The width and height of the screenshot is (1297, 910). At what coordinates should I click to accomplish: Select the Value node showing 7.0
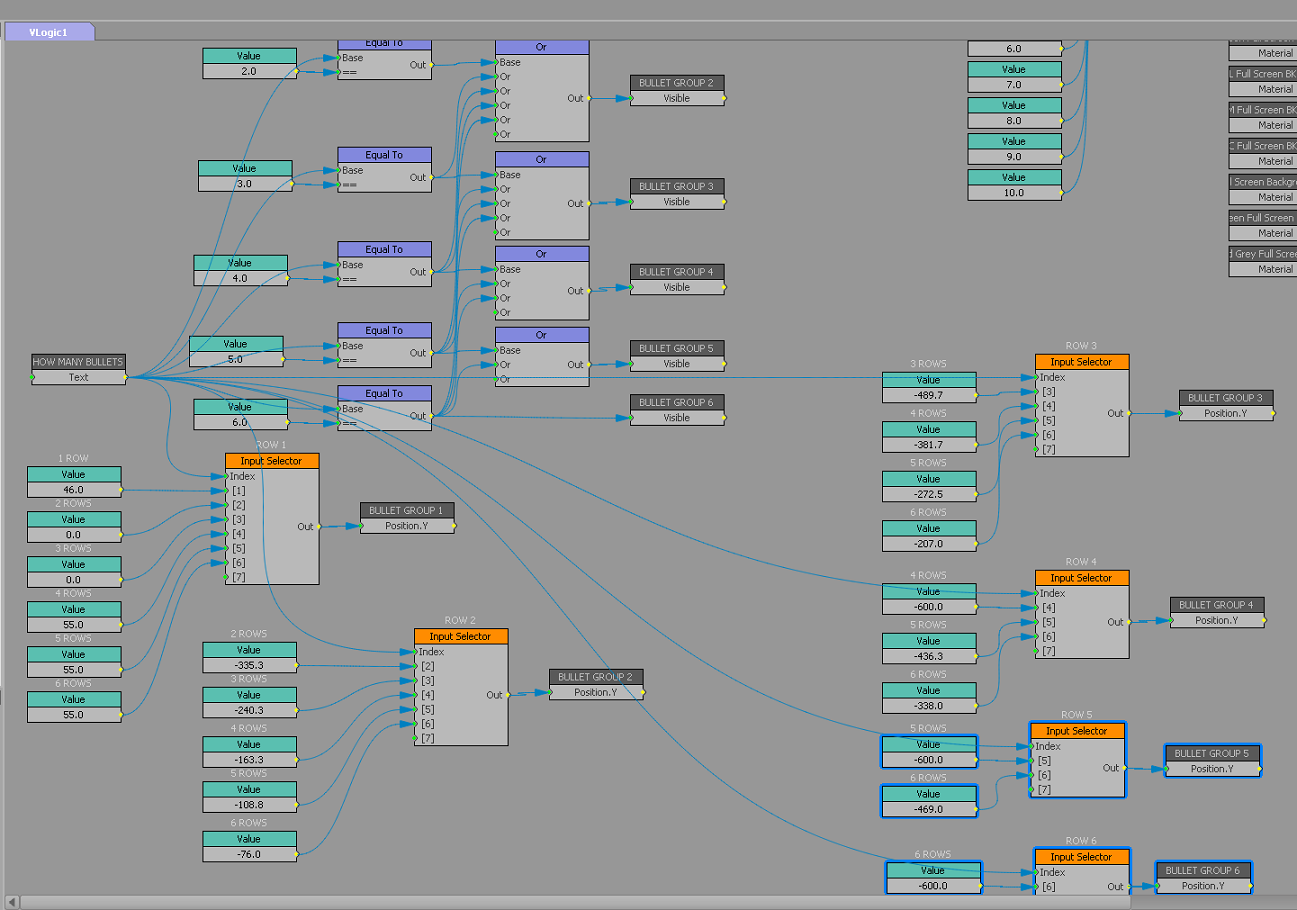[1014, 70]
